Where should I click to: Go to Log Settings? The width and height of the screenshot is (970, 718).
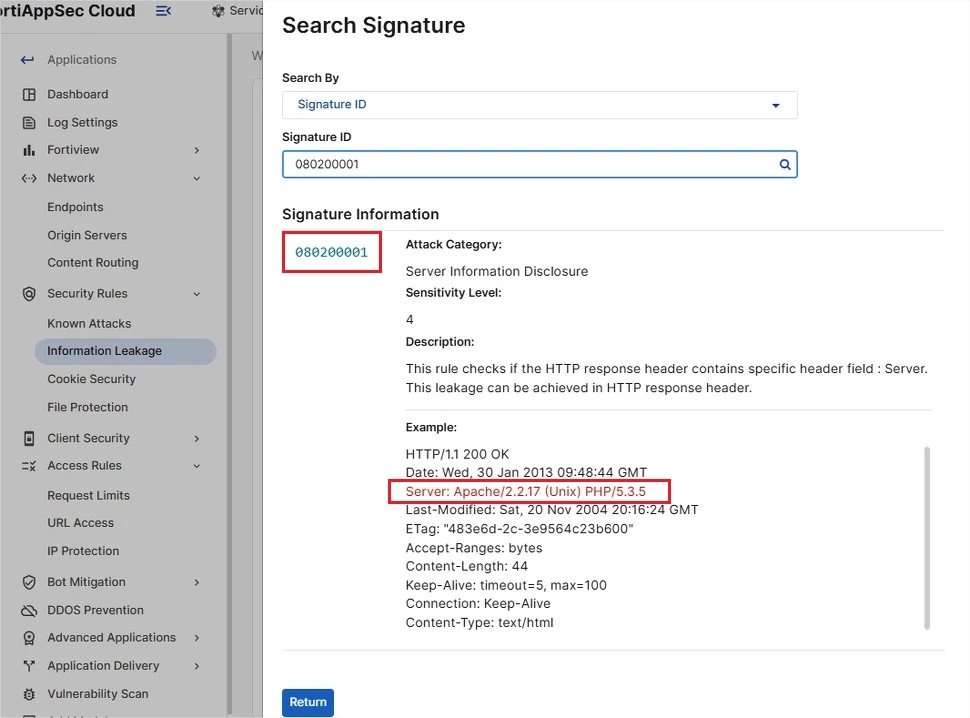click(82, 122)
